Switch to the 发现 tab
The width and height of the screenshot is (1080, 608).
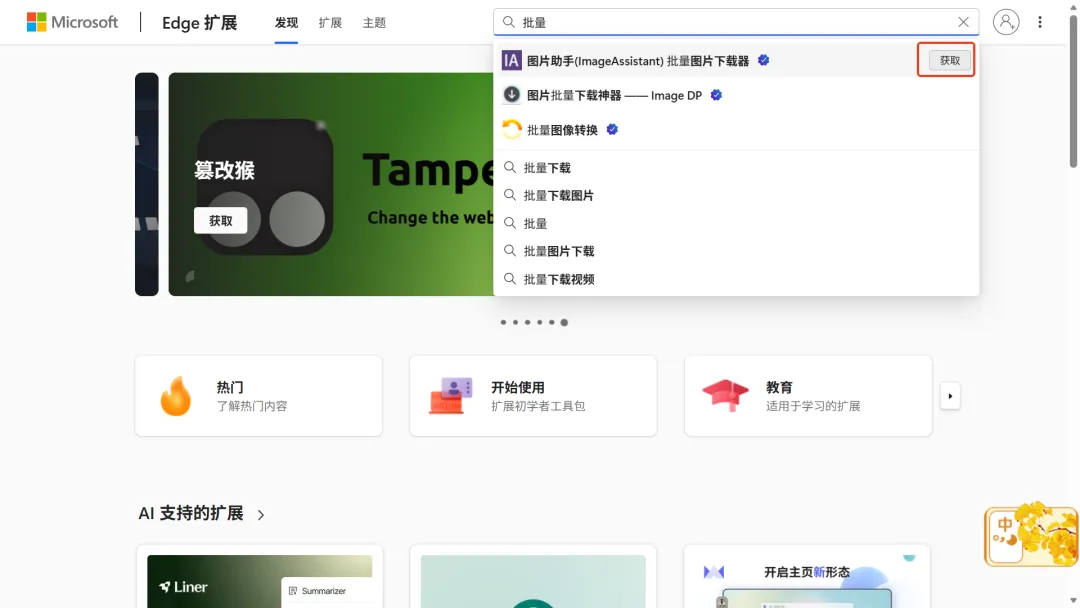(287, 23)
